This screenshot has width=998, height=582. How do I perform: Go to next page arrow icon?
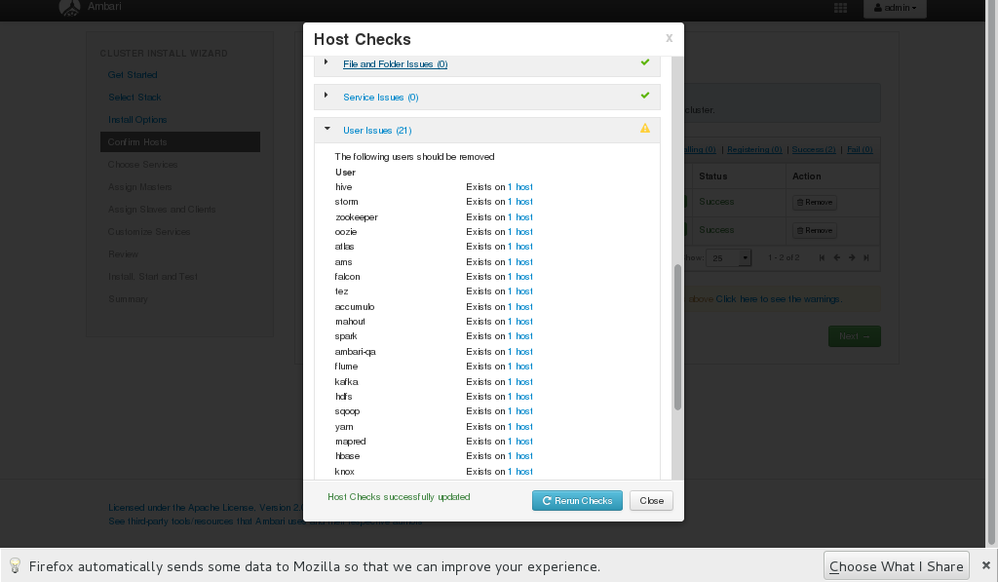tap(852, 258)
